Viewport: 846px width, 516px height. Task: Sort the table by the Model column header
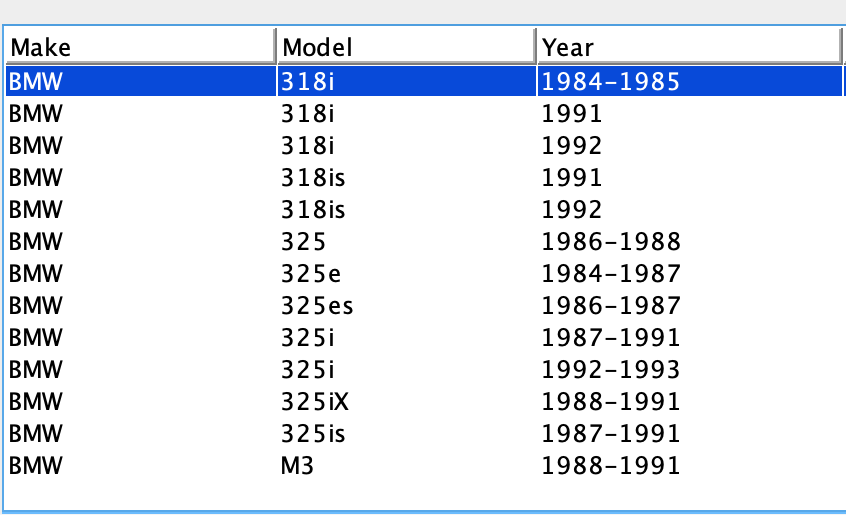pos(406,47)
